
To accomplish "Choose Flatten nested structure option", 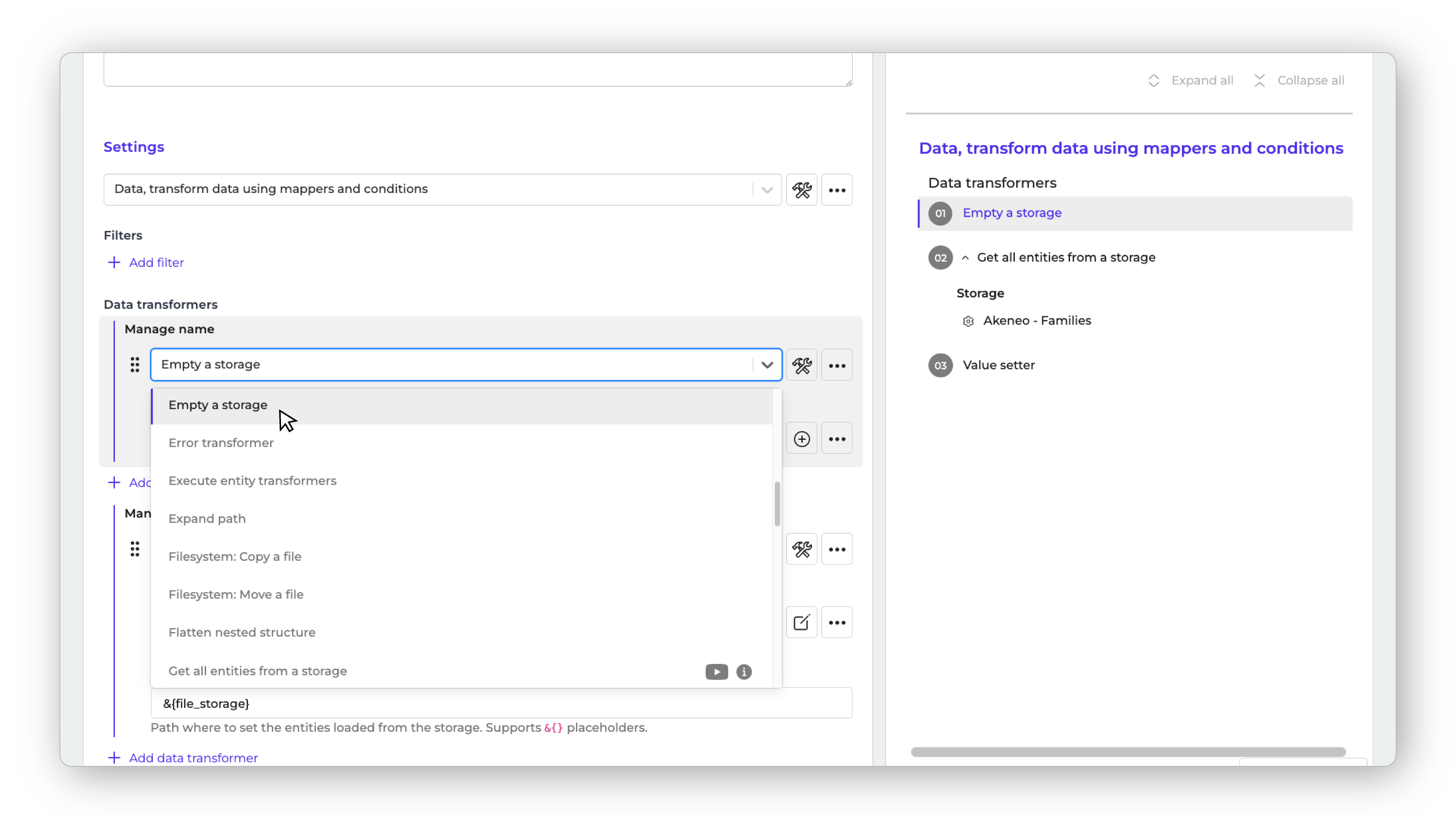I will pyautogui.click(x=242, y=632).
